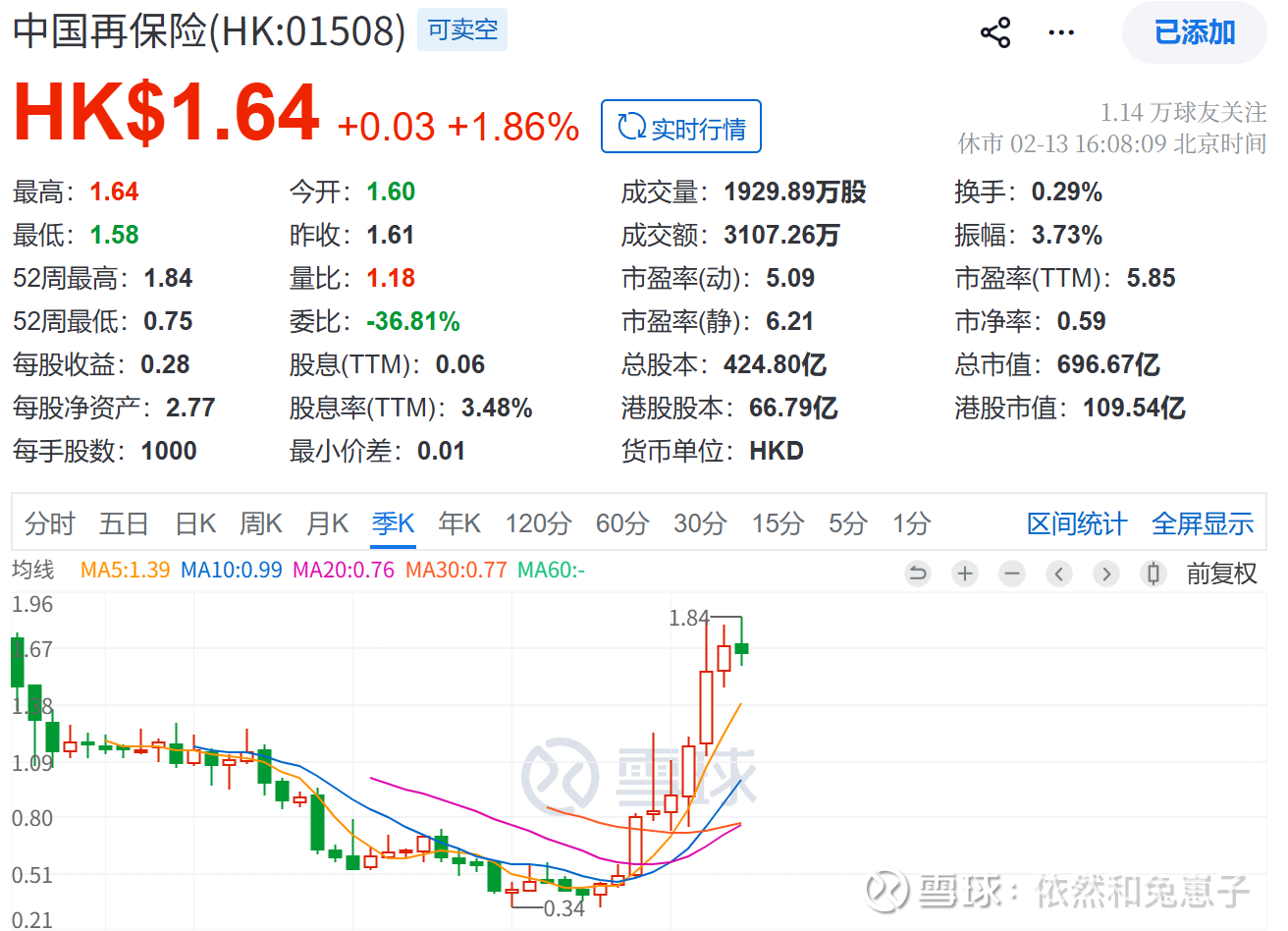Click the 1.84 high marker on the chart
This screenshot has width=1288, height=931.
688,618
